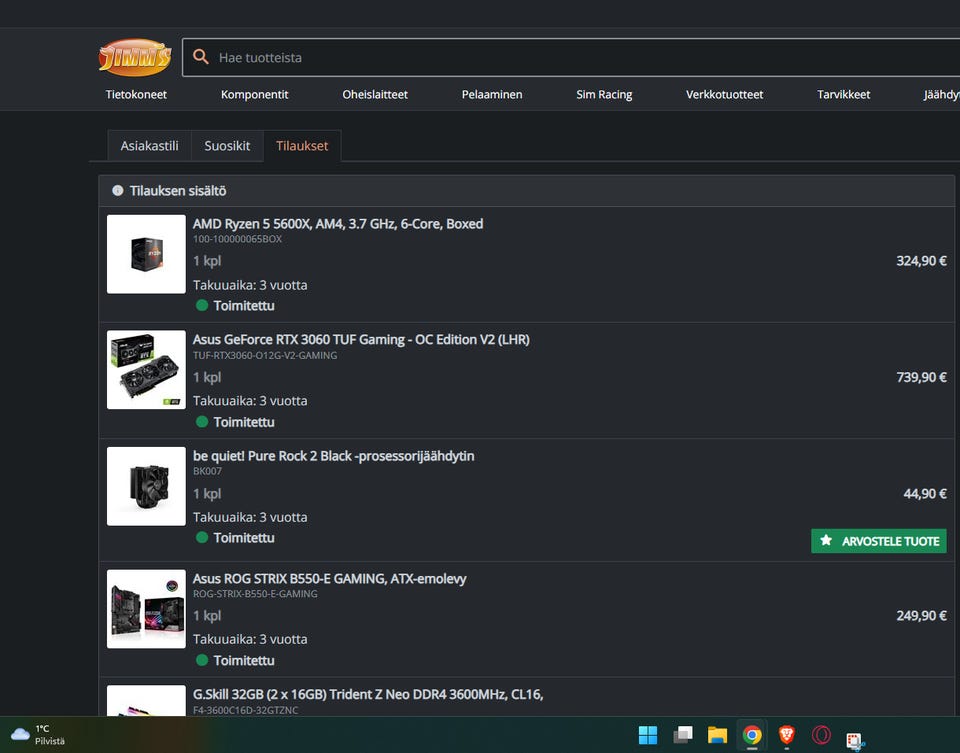Click product code TUF-RTX3060-O12G-V2-GAMING
The height and width of the screenshot is (753, 960).
(264, 355)
